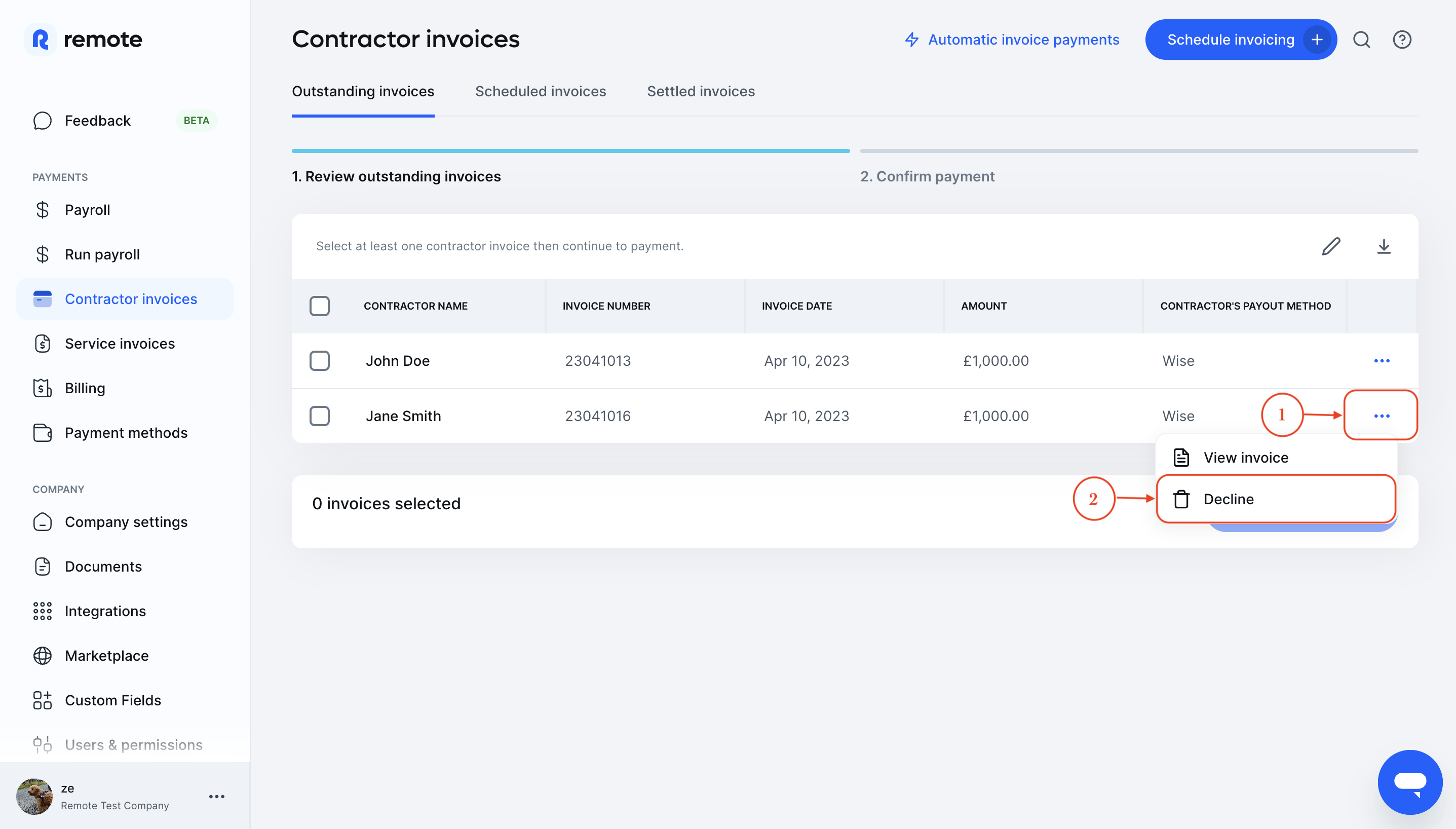
Task: Expand the ze Remote Test Company account menu
Action: click(x=216, y=796)
